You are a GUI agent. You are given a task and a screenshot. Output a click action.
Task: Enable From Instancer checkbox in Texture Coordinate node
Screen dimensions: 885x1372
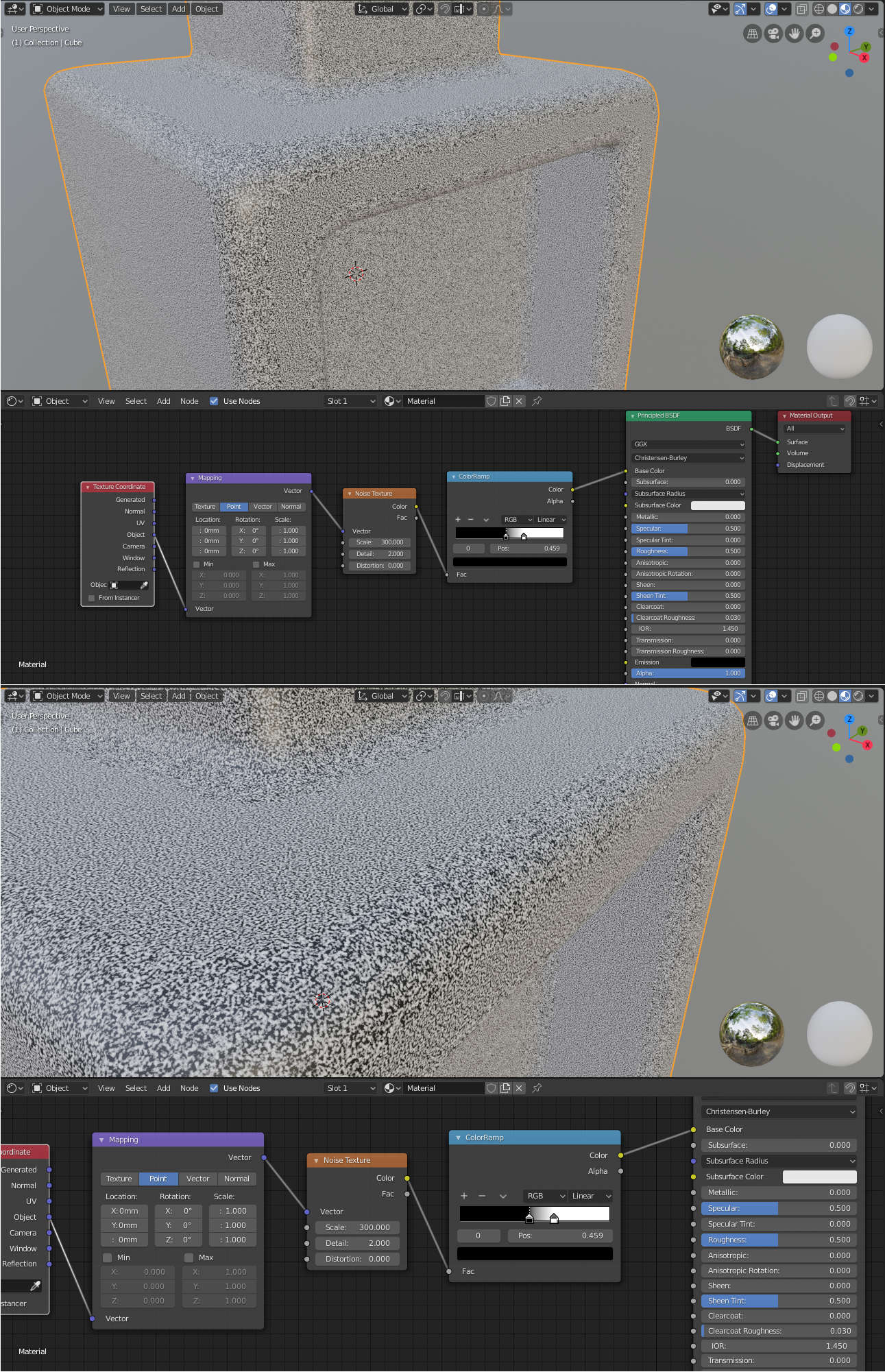click(x=92, y=598)
